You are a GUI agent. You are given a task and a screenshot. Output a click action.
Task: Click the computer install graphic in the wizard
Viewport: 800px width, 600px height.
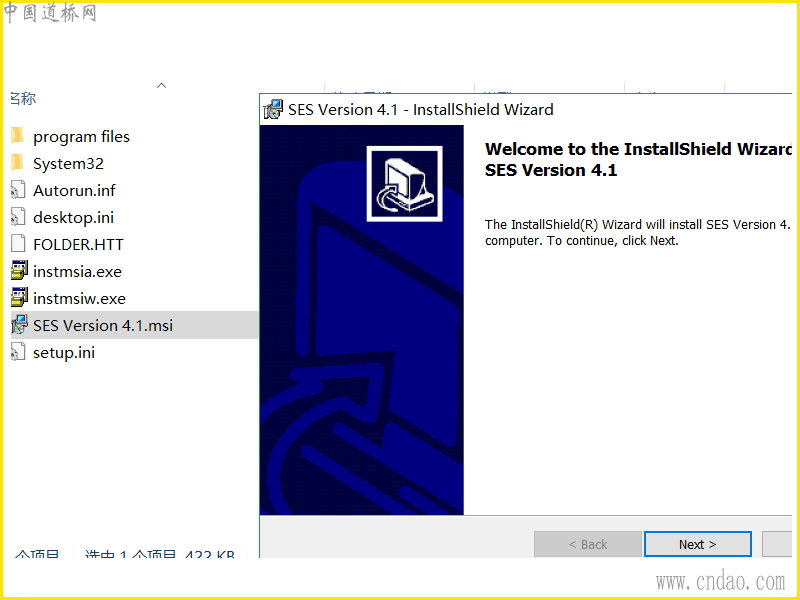405,184
